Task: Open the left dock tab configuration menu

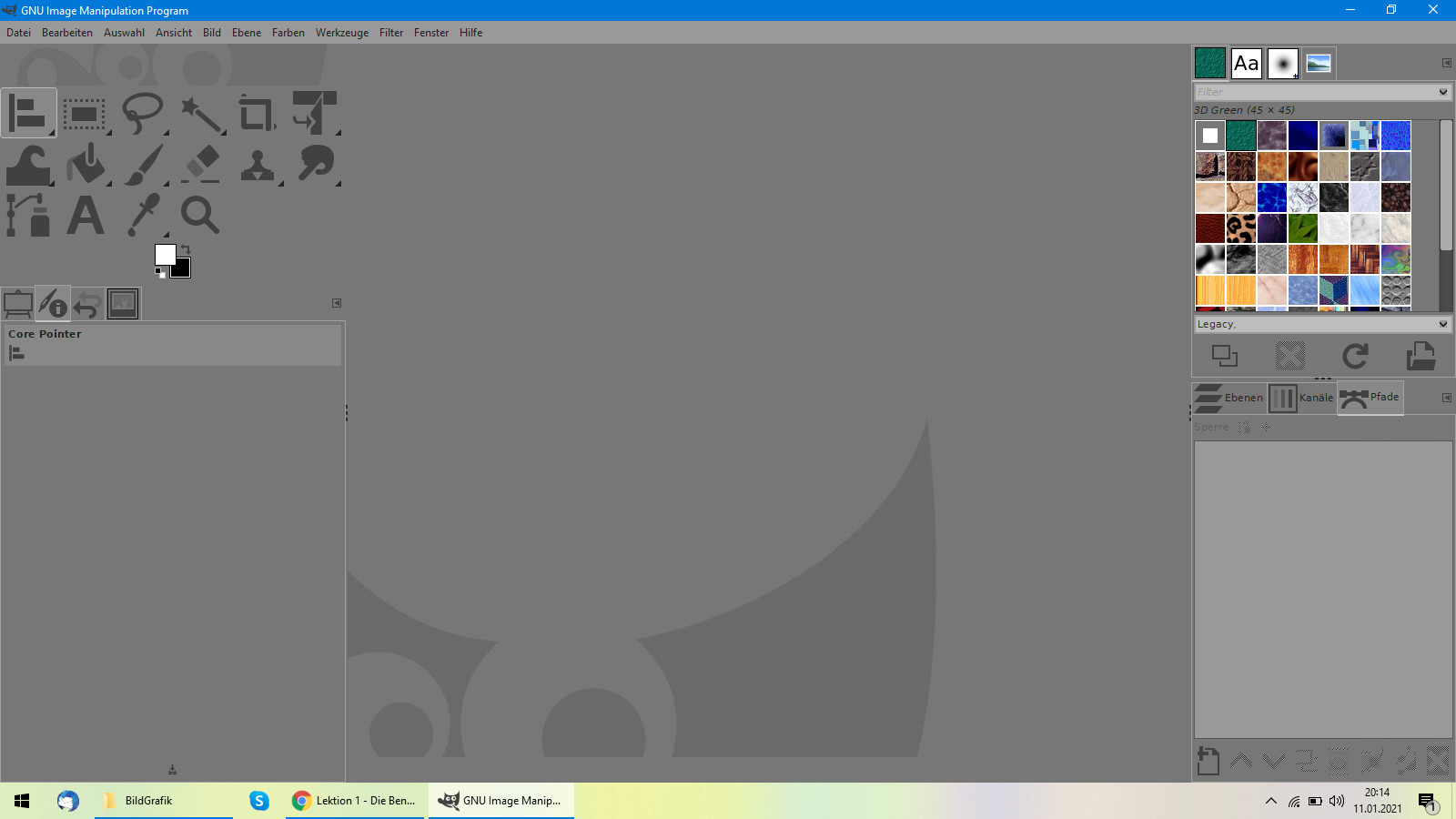Action: [x=337, y=303]
